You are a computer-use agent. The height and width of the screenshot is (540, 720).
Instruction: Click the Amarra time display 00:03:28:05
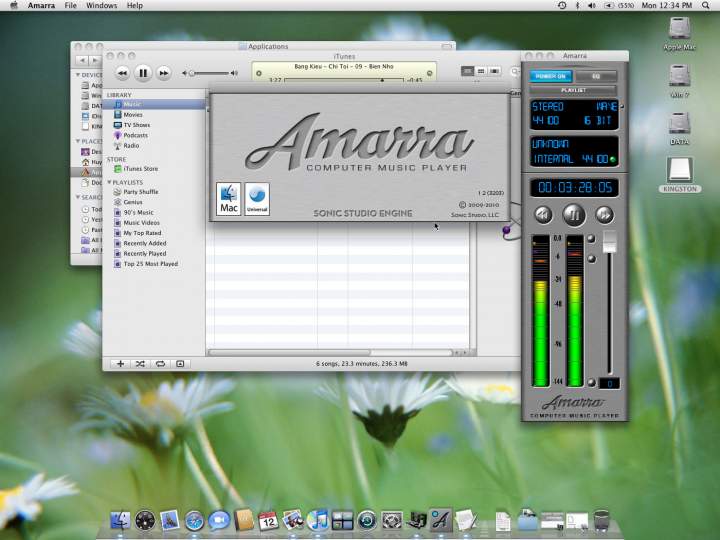[x=574, y=187]
